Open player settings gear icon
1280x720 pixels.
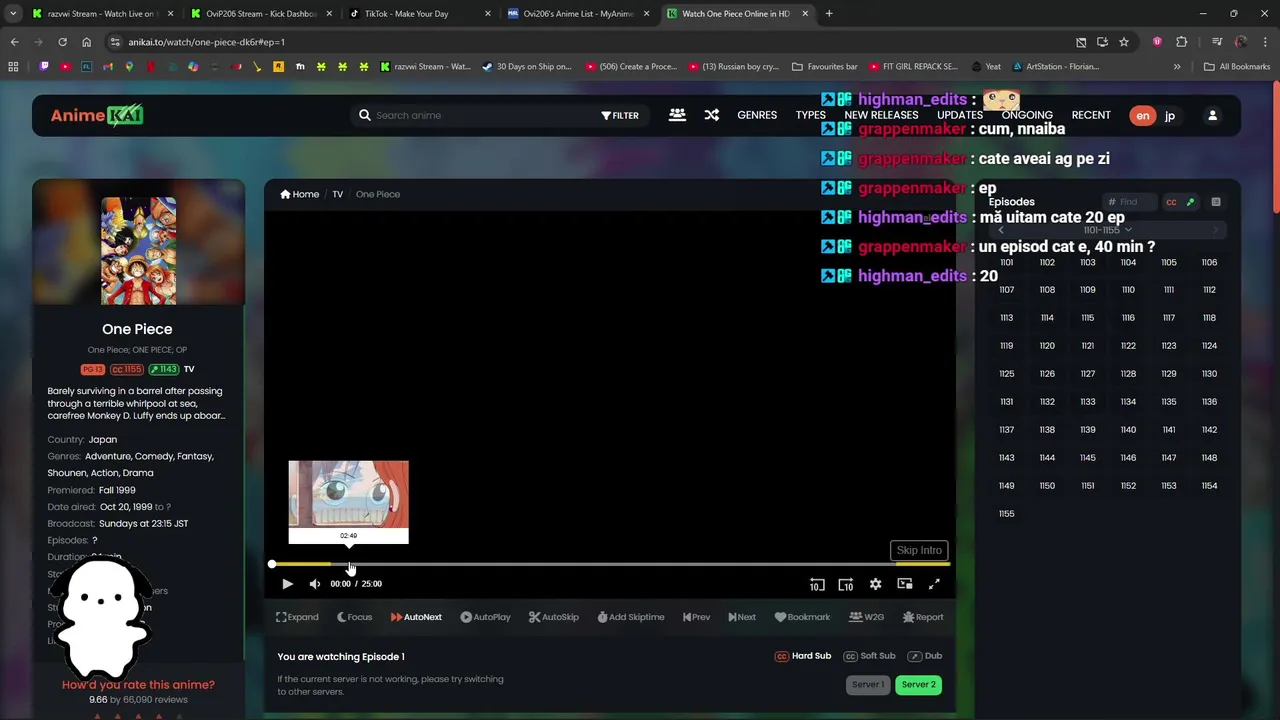[x=875, y=584]
